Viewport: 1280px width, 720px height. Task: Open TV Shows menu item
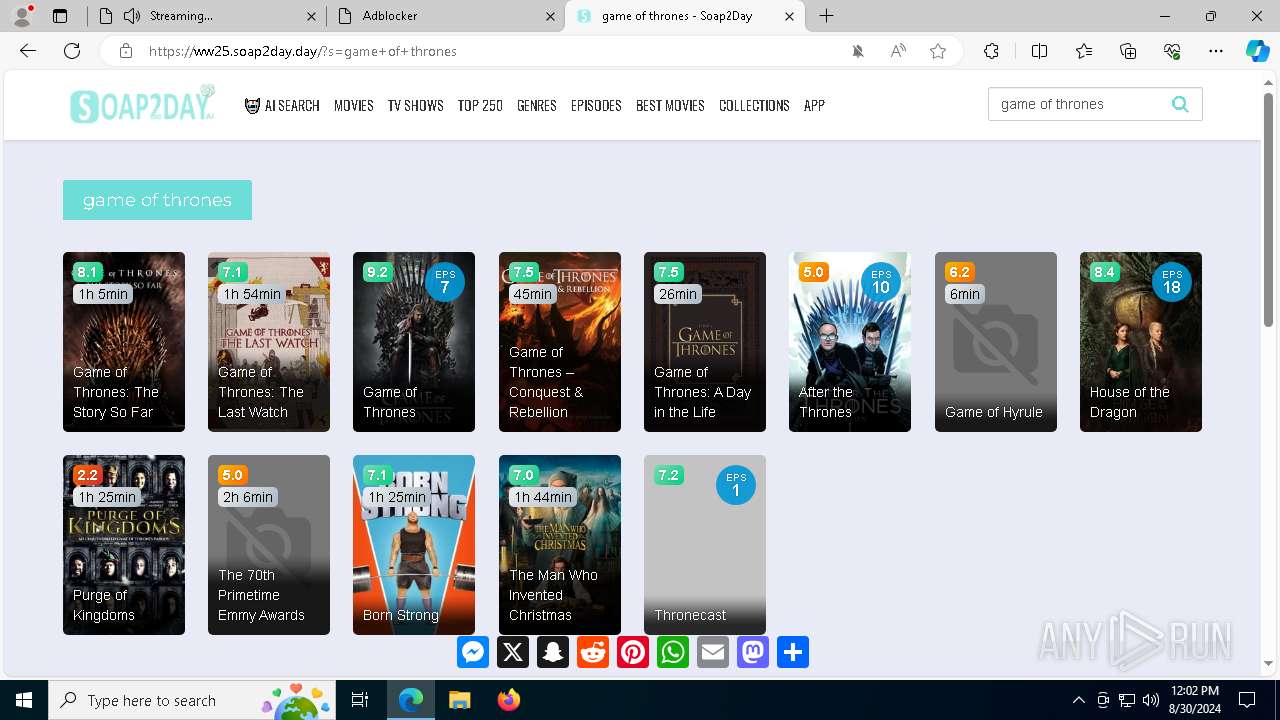pyautogui.click(x=416, y=105)
